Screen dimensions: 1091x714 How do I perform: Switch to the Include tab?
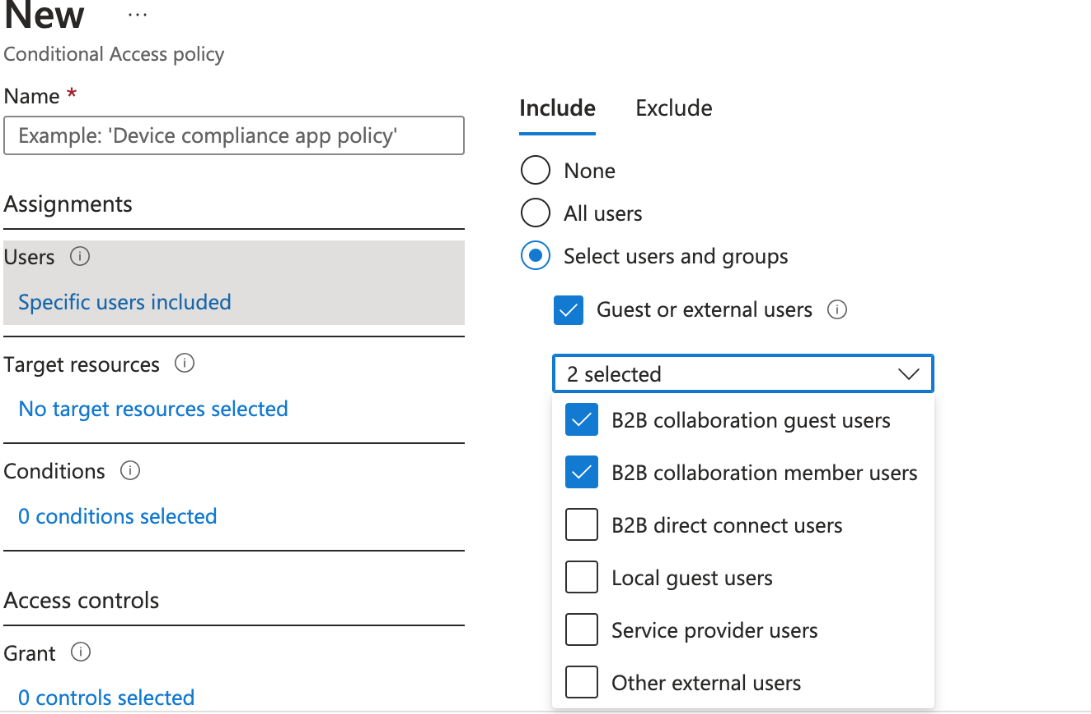(557, 109)
